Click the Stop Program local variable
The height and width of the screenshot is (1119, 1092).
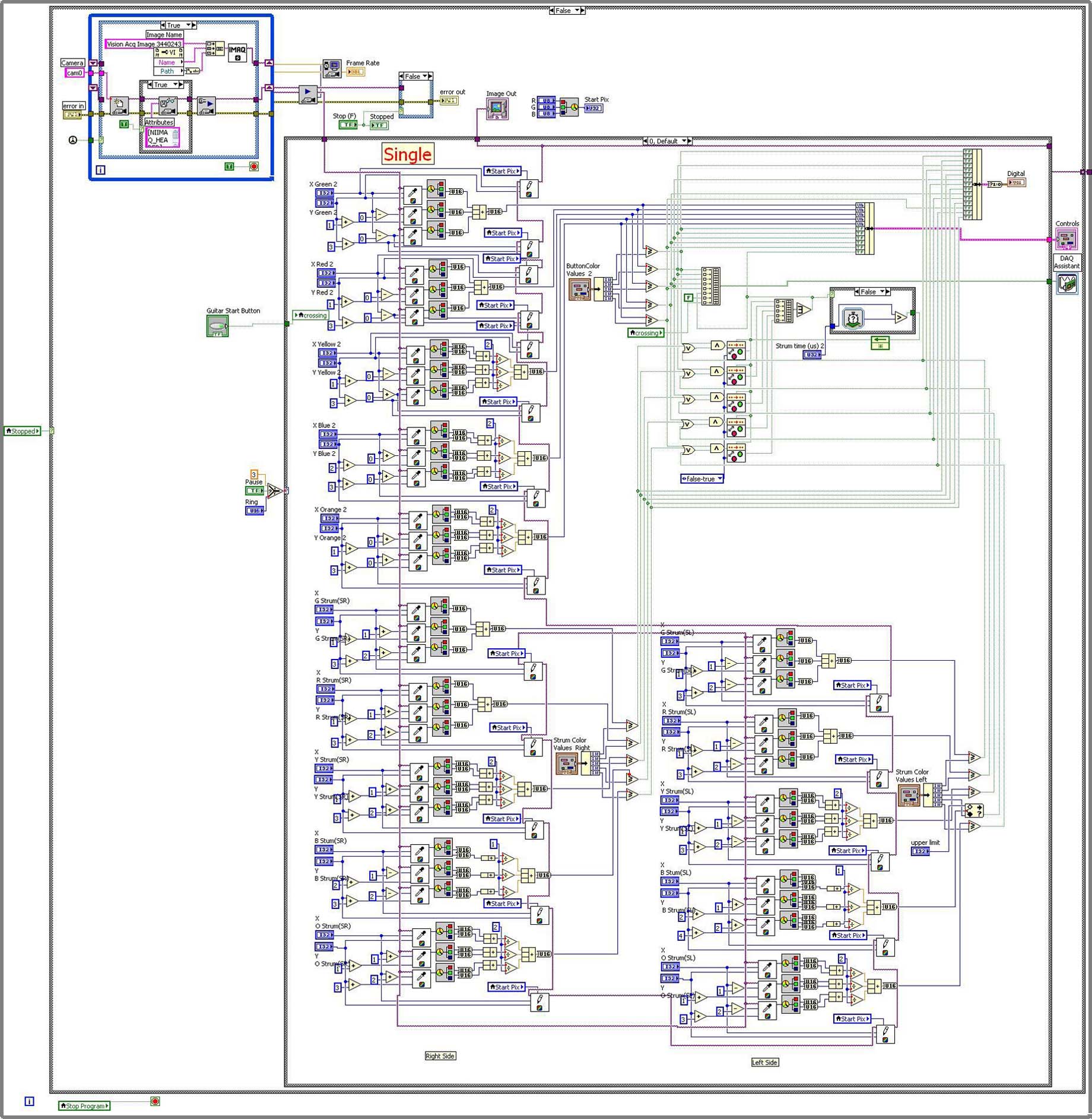(84, 1105)
